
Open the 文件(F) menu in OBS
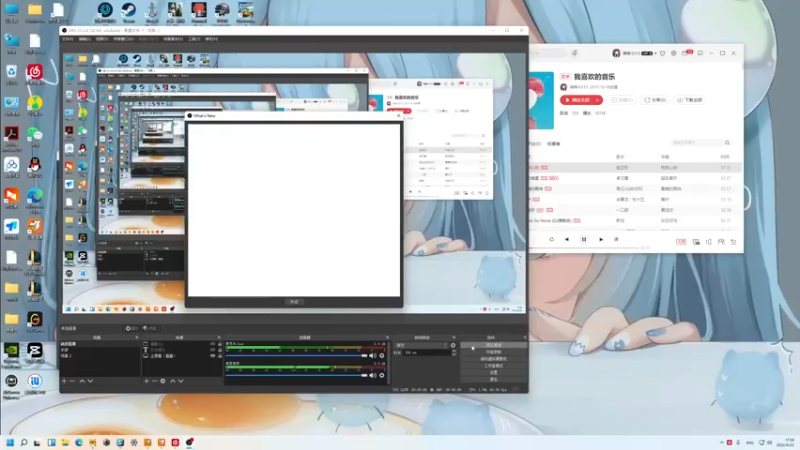[67, 39]
